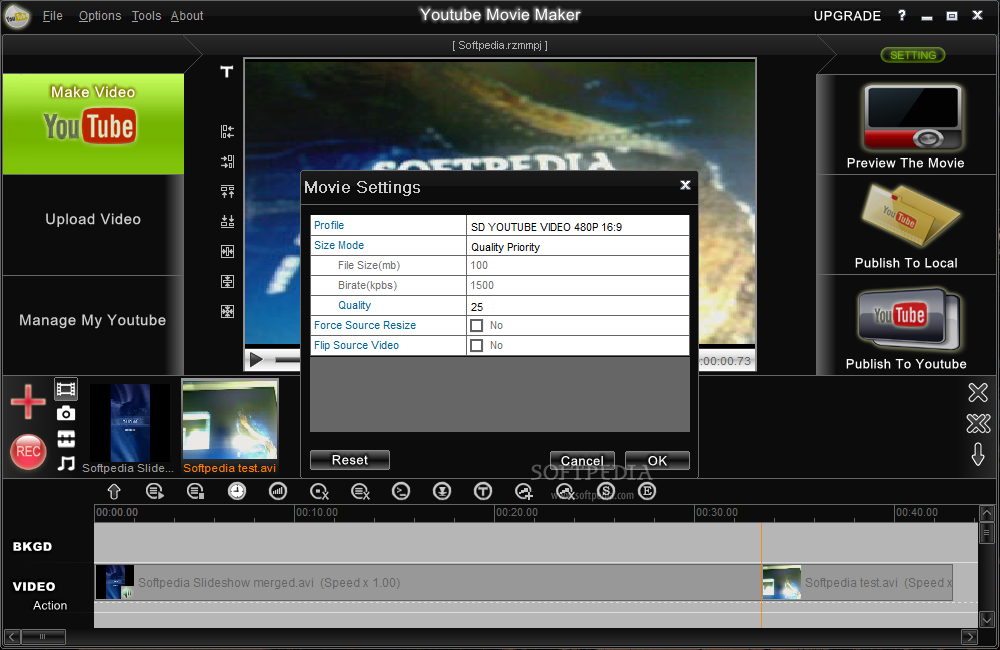Click the center vertically icon beside preview
Screen dimensions: 1000x650
(227, 281)
